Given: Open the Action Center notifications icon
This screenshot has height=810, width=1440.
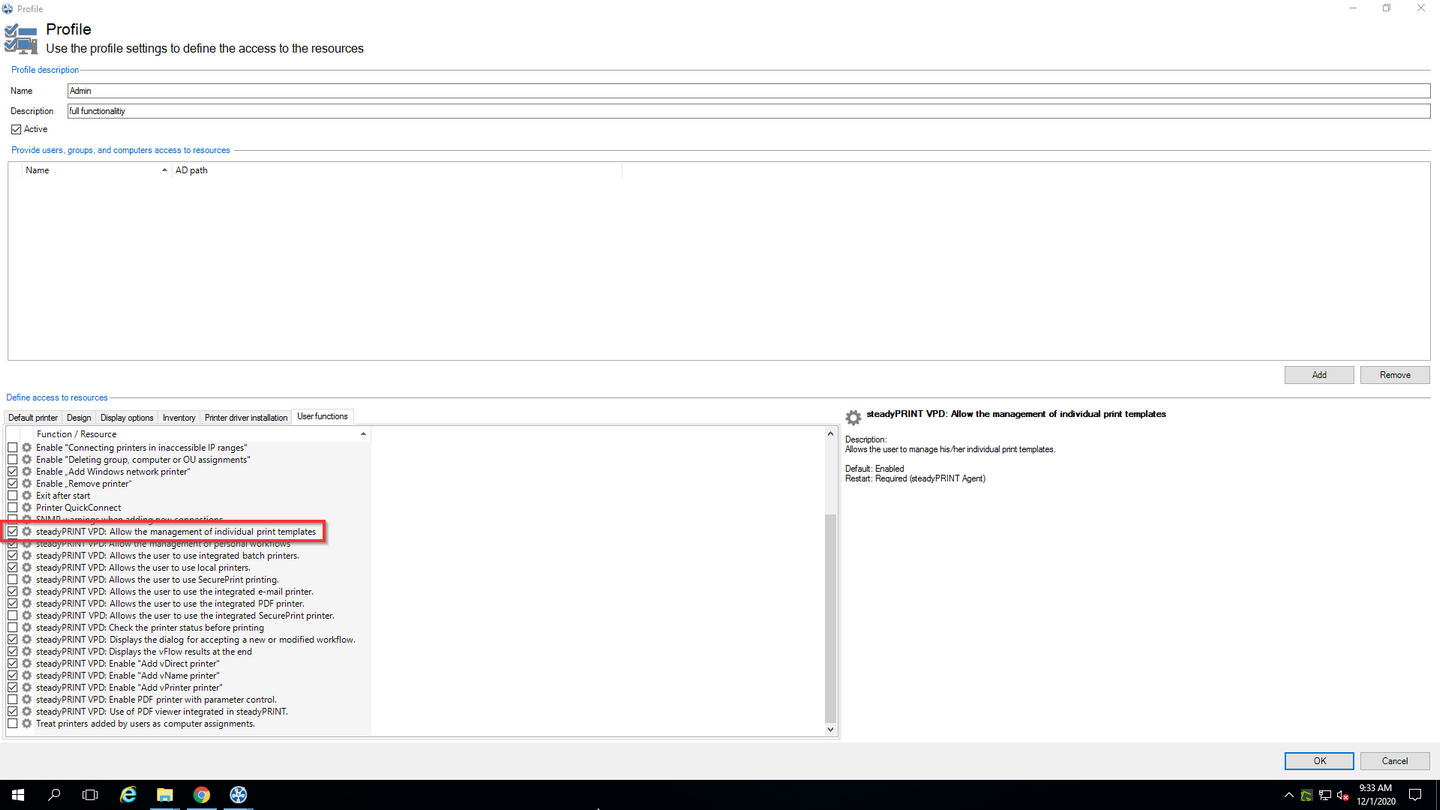Looking at the screenshot, I should (x=1415, y=795).
